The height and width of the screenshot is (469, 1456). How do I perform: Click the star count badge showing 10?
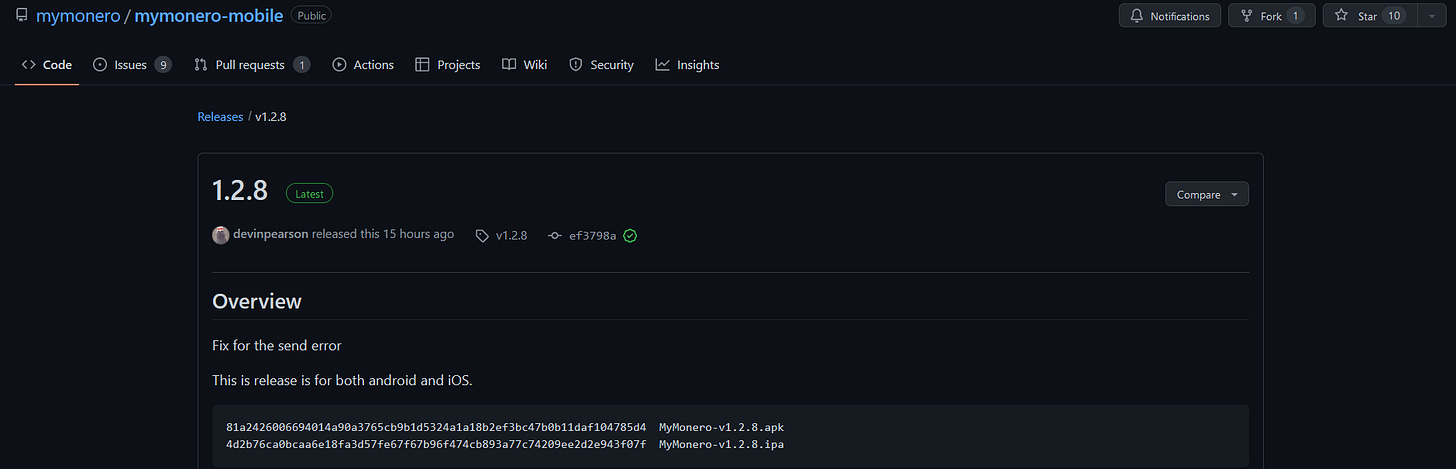pyautogui.click(x=1394, y=16)
